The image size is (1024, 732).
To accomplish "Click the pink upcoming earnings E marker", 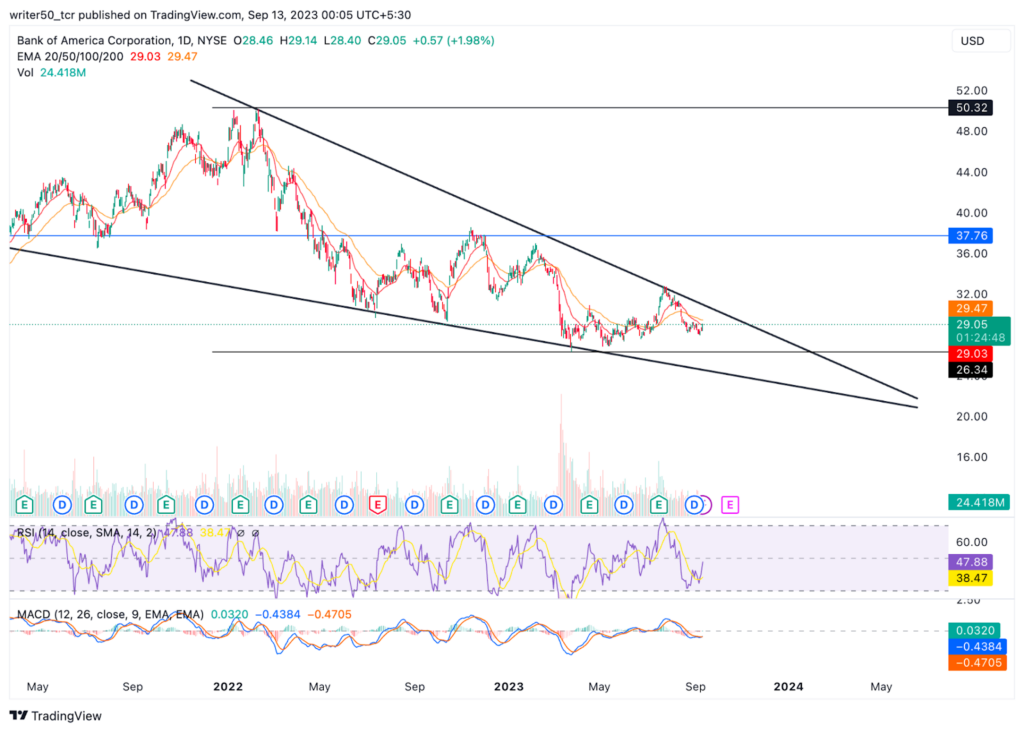I will coord(730,505).
